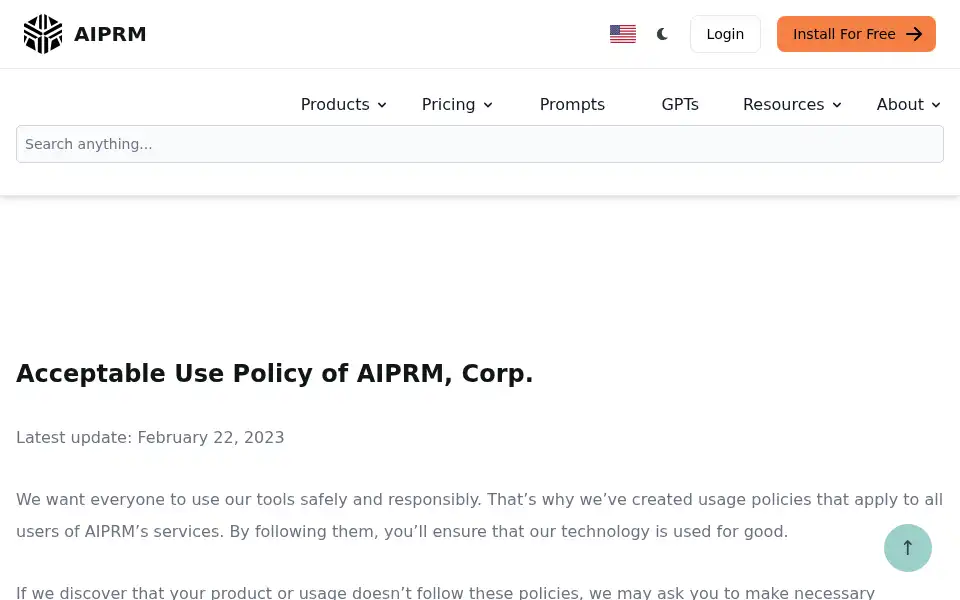The height and width of the screenshot is (600, 960).
Task: Click the Login button
Action: (x=725, y=34)
